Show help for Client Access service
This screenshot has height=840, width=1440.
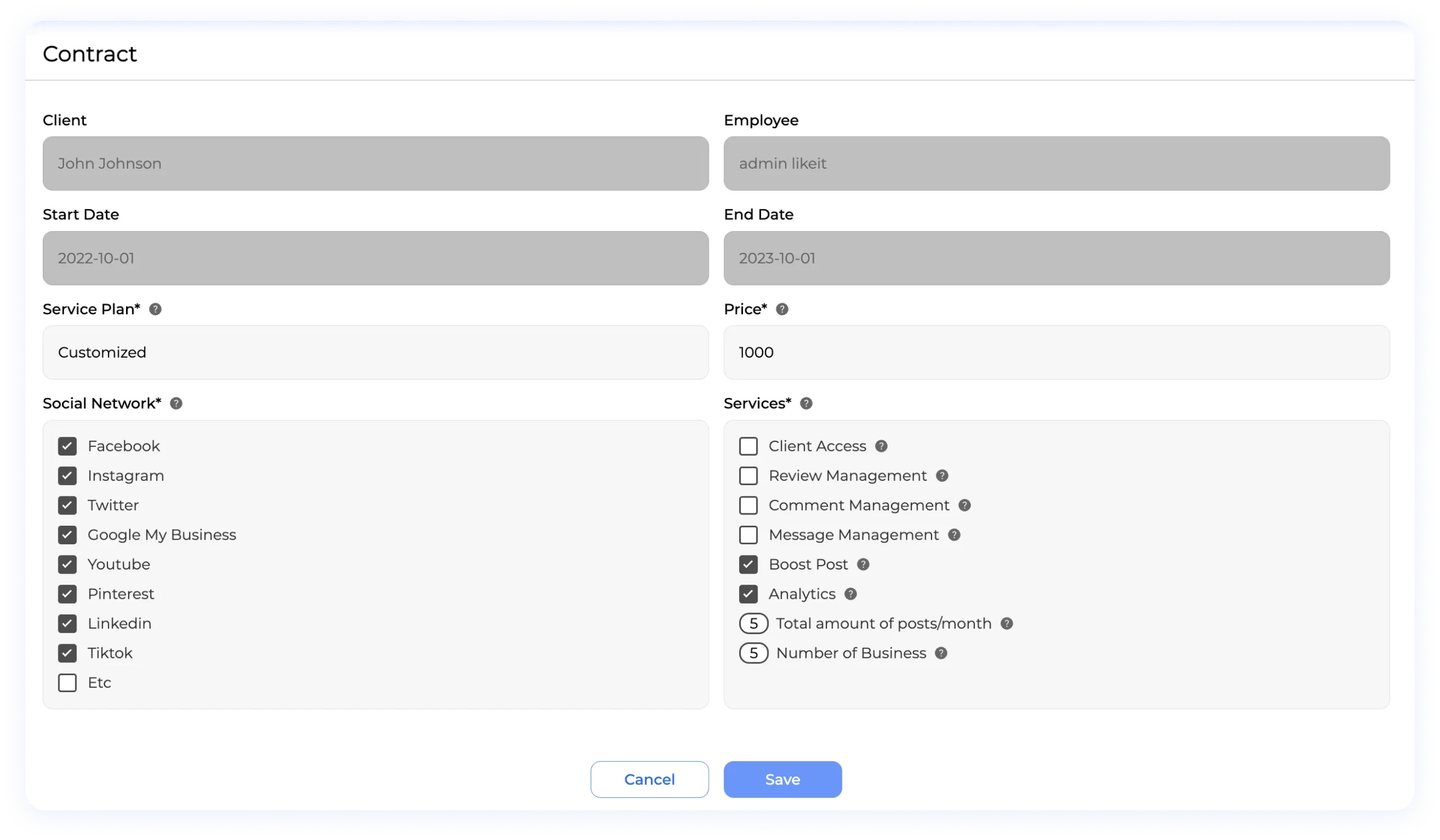(x=881, y=446)
